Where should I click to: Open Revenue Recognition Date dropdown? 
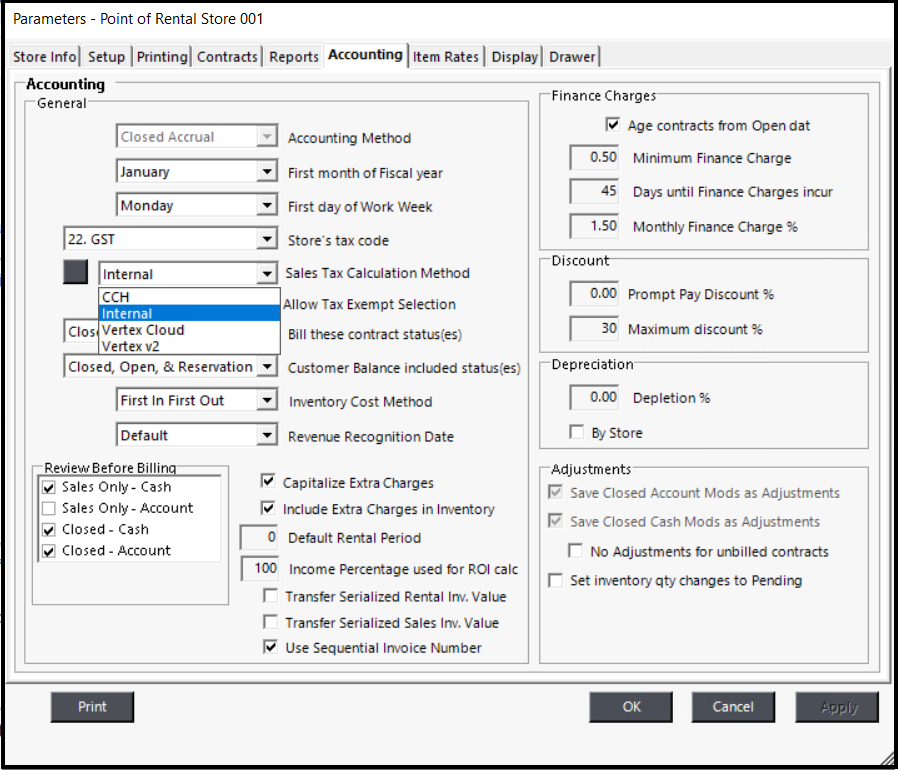(267, 435)
